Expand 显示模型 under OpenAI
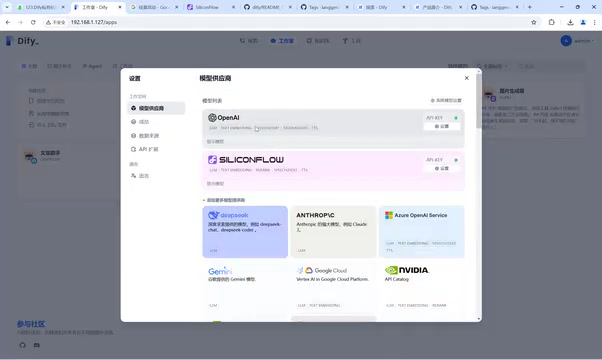This screenshot has width=602, height=360. (215, 142)
